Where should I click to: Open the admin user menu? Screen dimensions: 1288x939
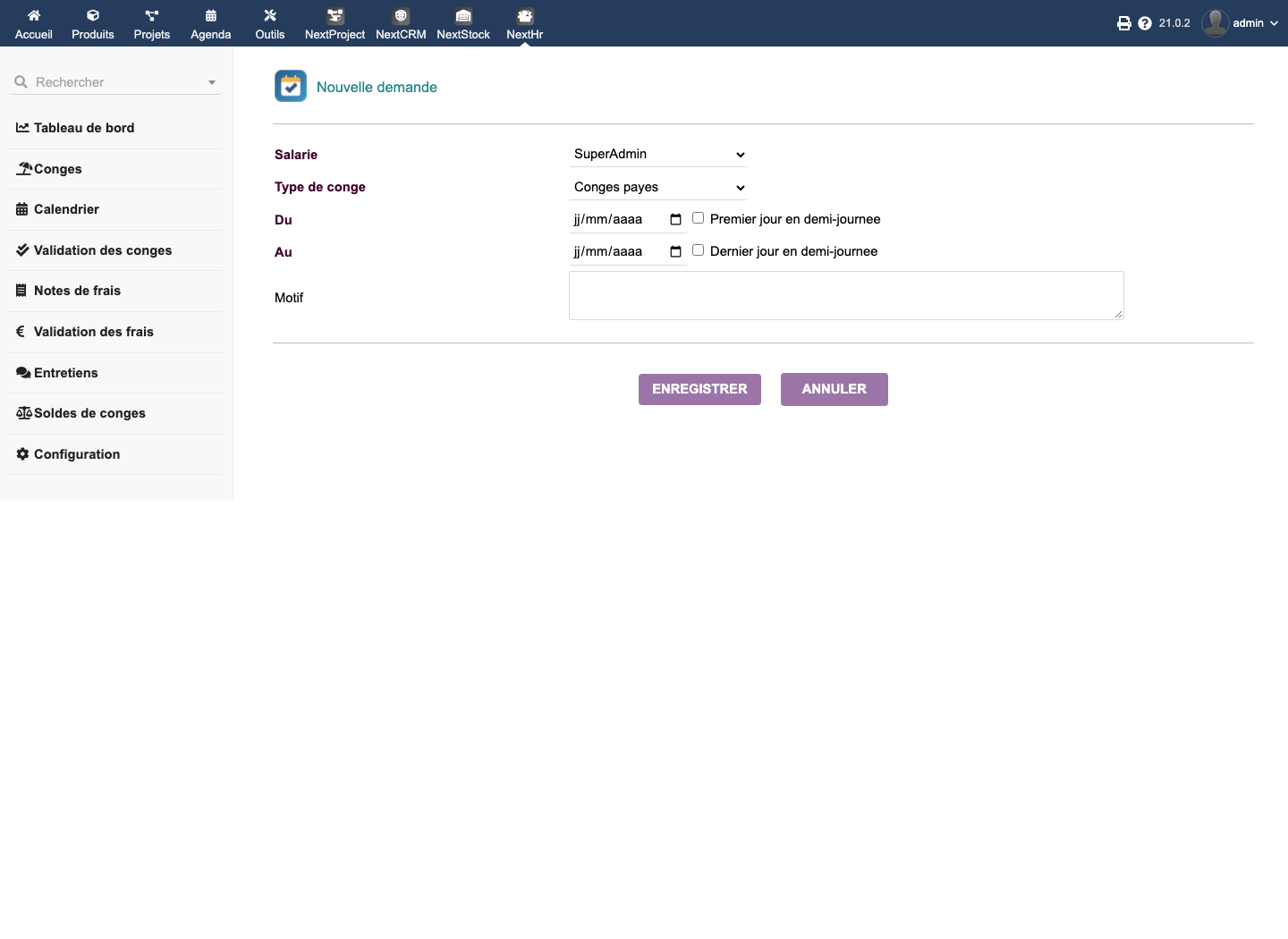click(1240, 23)
